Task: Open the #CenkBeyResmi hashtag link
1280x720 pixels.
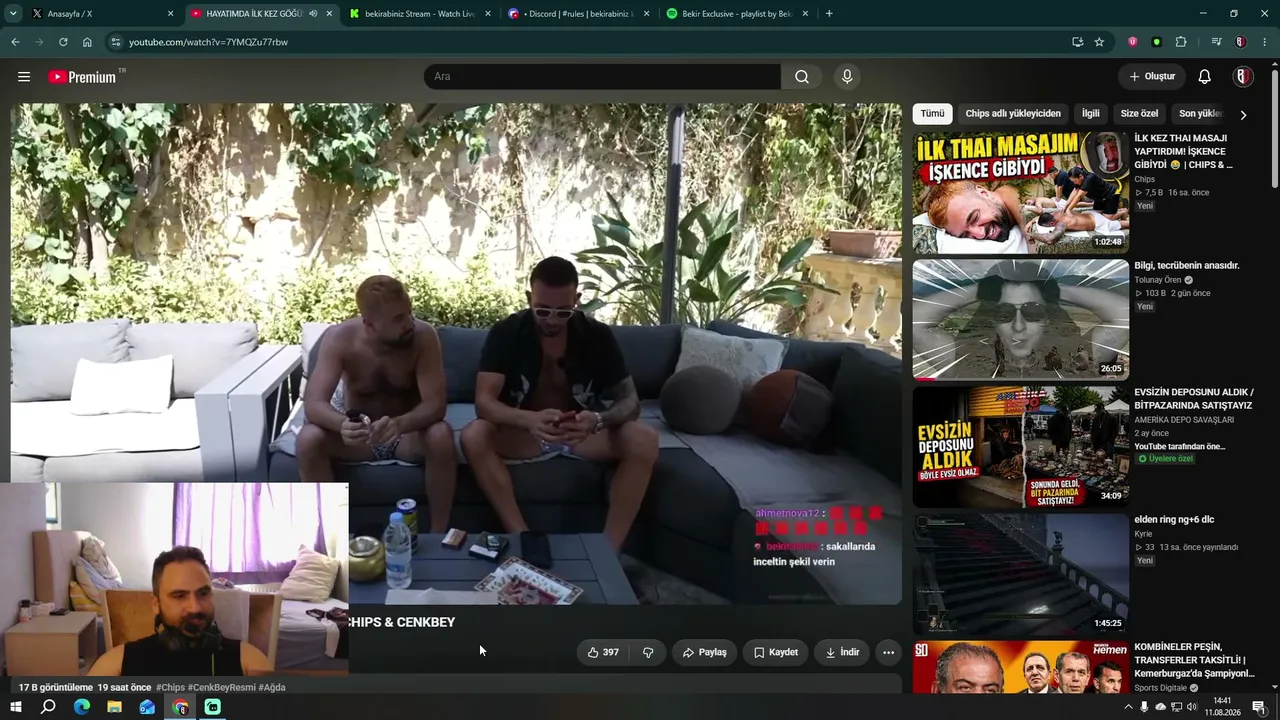Action: (x=222, y=688)
